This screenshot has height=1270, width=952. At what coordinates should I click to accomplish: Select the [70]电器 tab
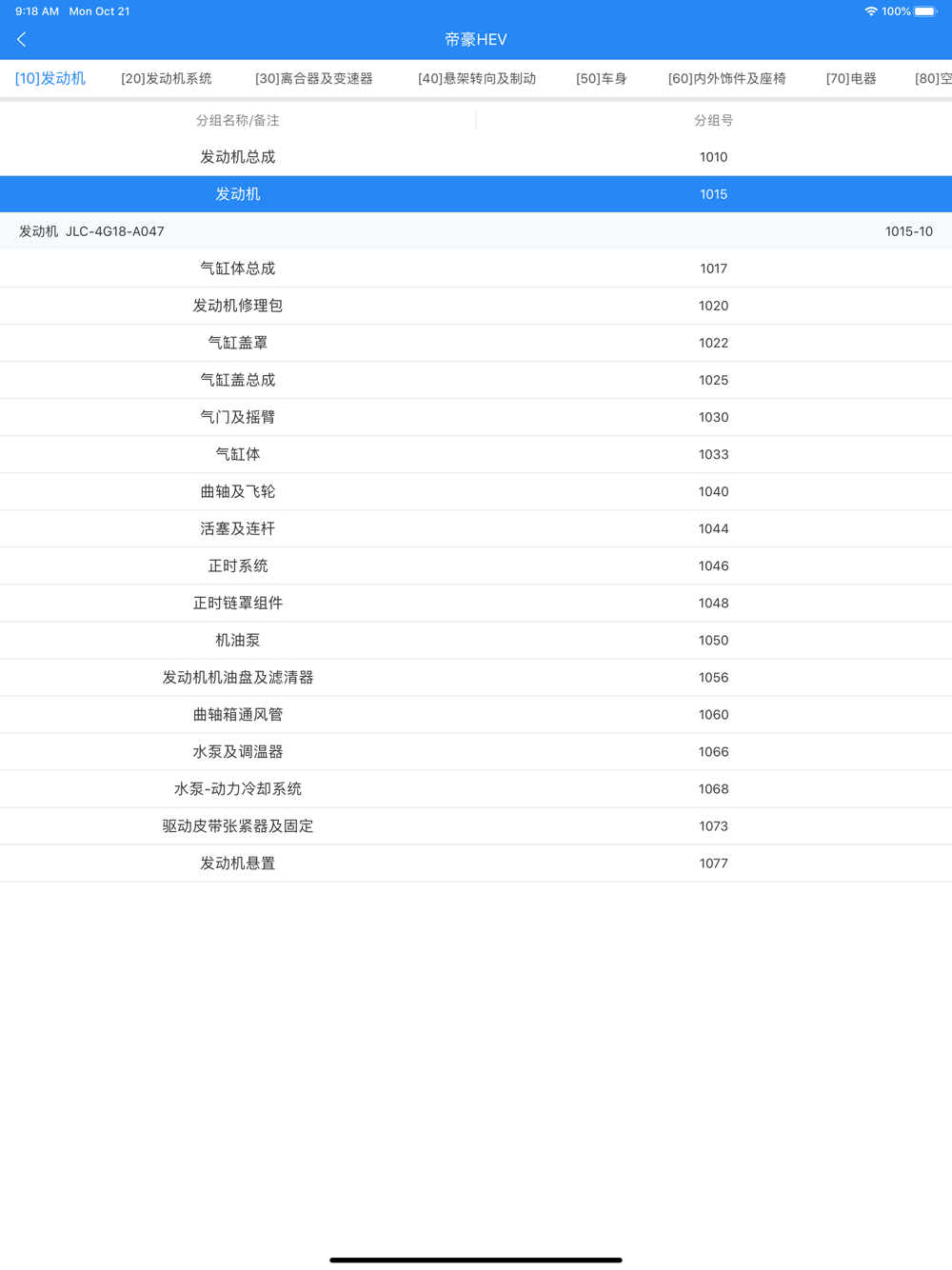click(x=851, y=78)
